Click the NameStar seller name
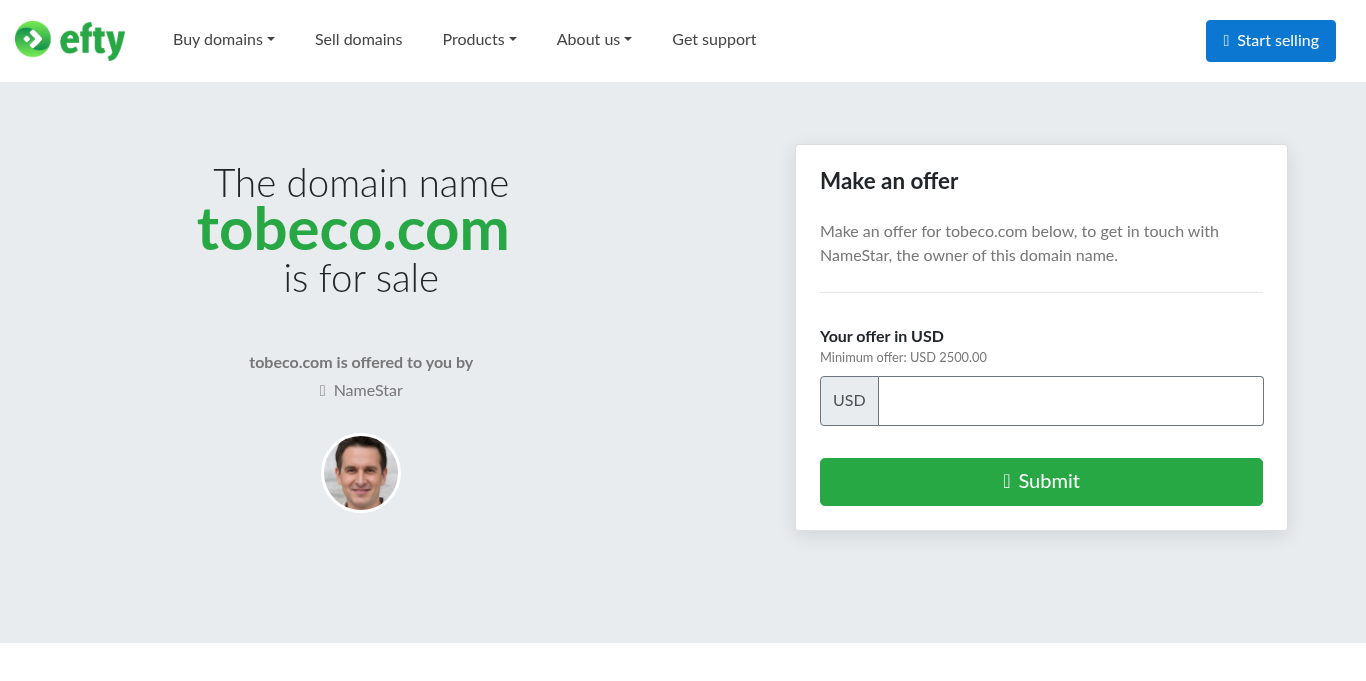The image size is (1366, 681). pyautogui.click(x=368, y=391)
